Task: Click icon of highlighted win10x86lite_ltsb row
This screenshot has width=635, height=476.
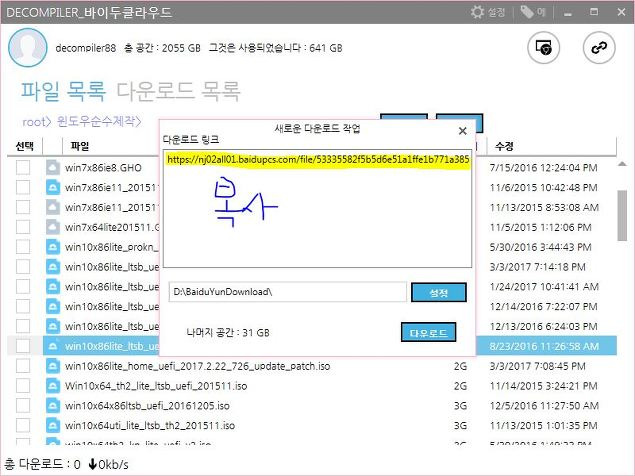Action: click(x=53, y=346)
